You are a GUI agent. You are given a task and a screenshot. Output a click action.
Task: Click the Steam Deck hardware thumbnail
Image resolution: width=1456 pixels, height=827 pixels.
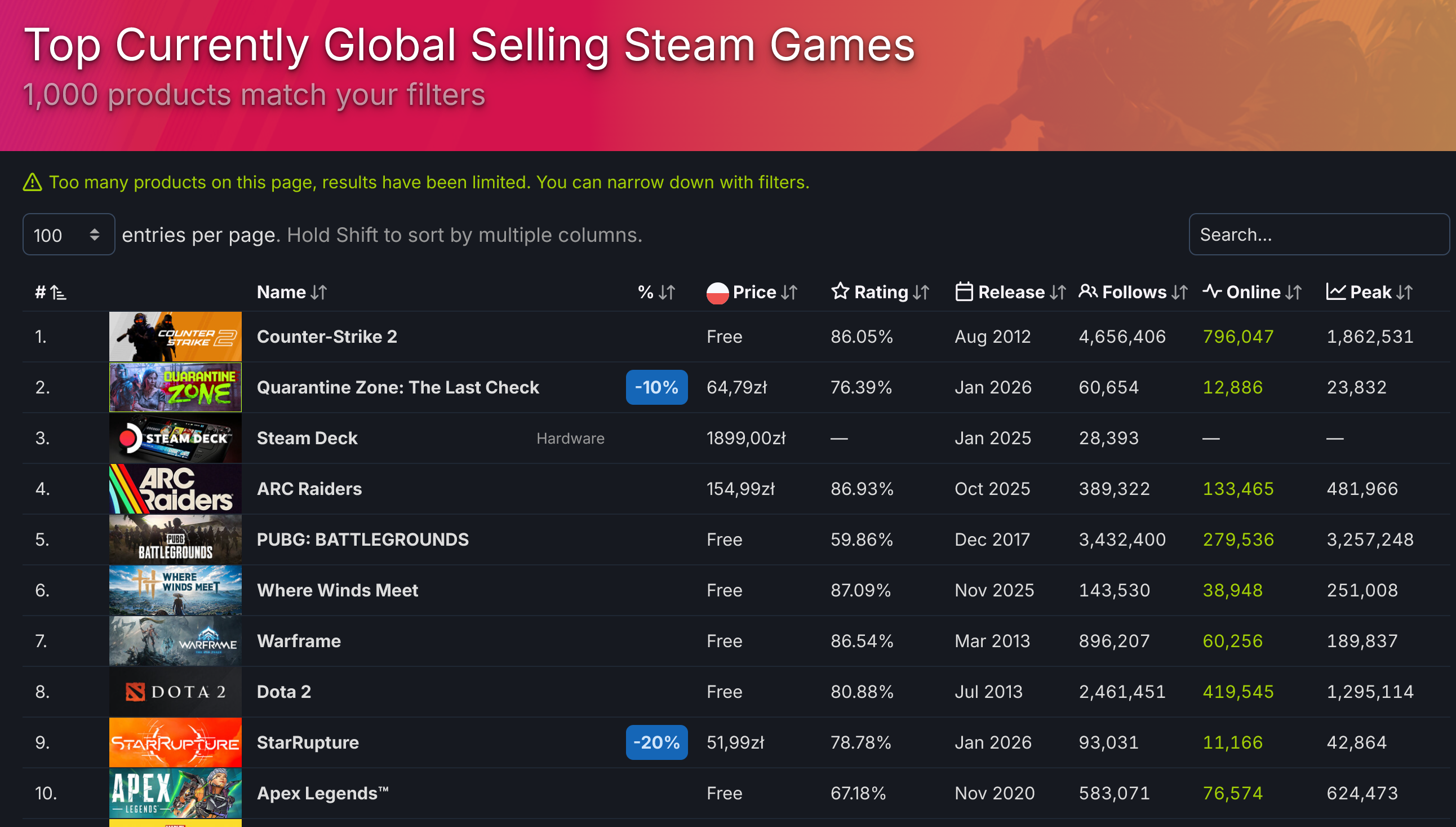tap(175, 438)
